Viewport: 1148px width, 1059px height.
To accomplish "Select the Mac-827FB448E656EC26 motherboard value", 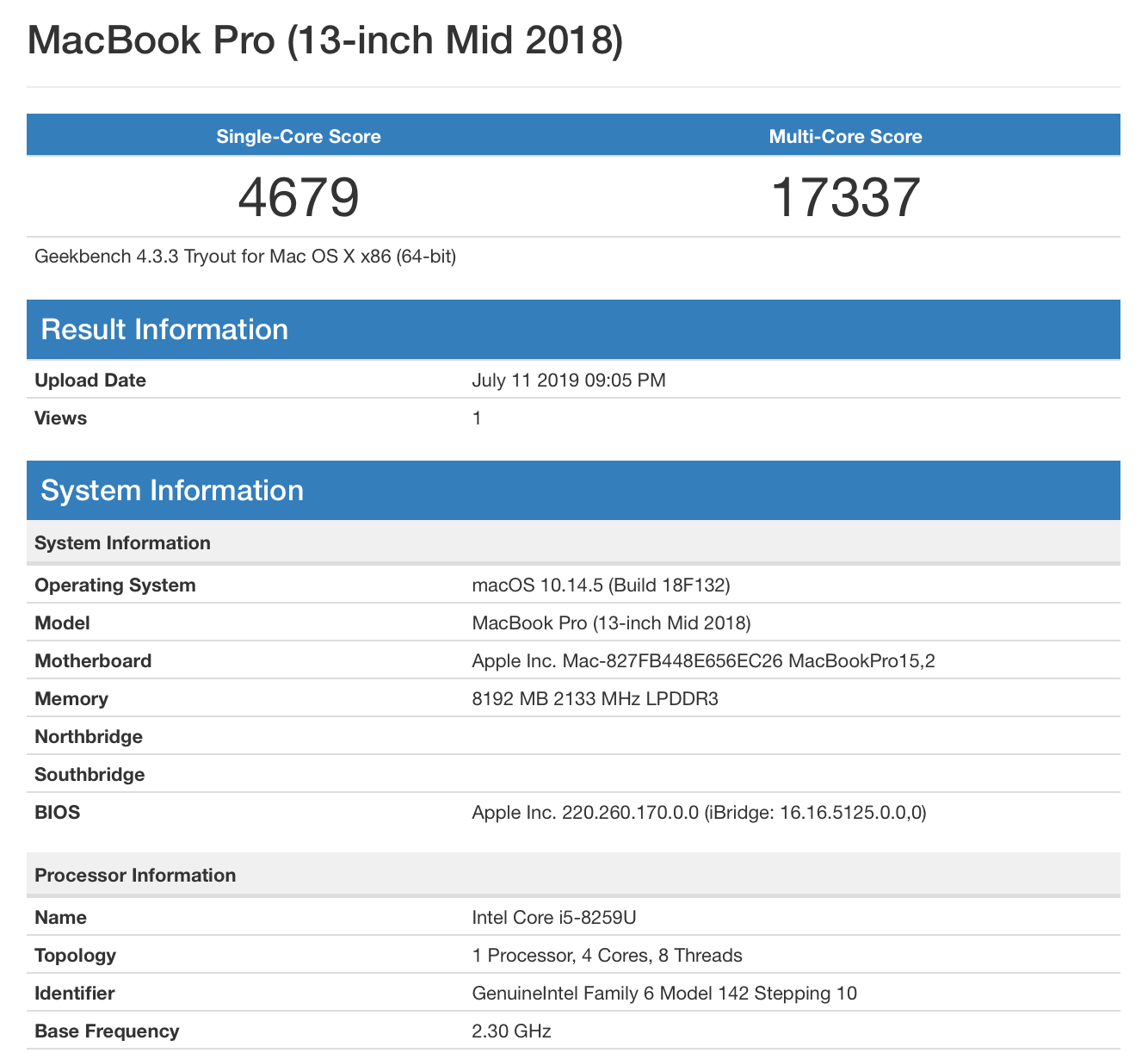I will pos(703,661).
